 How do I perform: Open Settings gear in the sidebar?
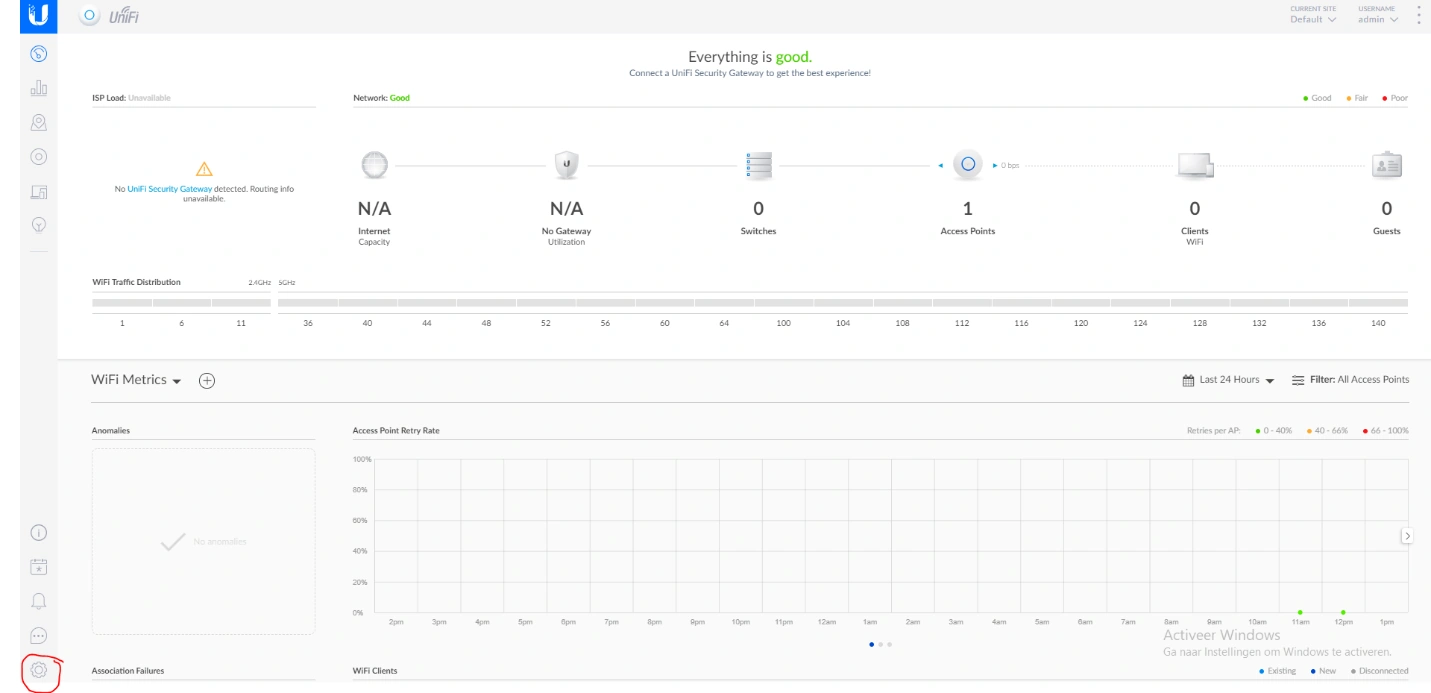[x=39, y=670]
